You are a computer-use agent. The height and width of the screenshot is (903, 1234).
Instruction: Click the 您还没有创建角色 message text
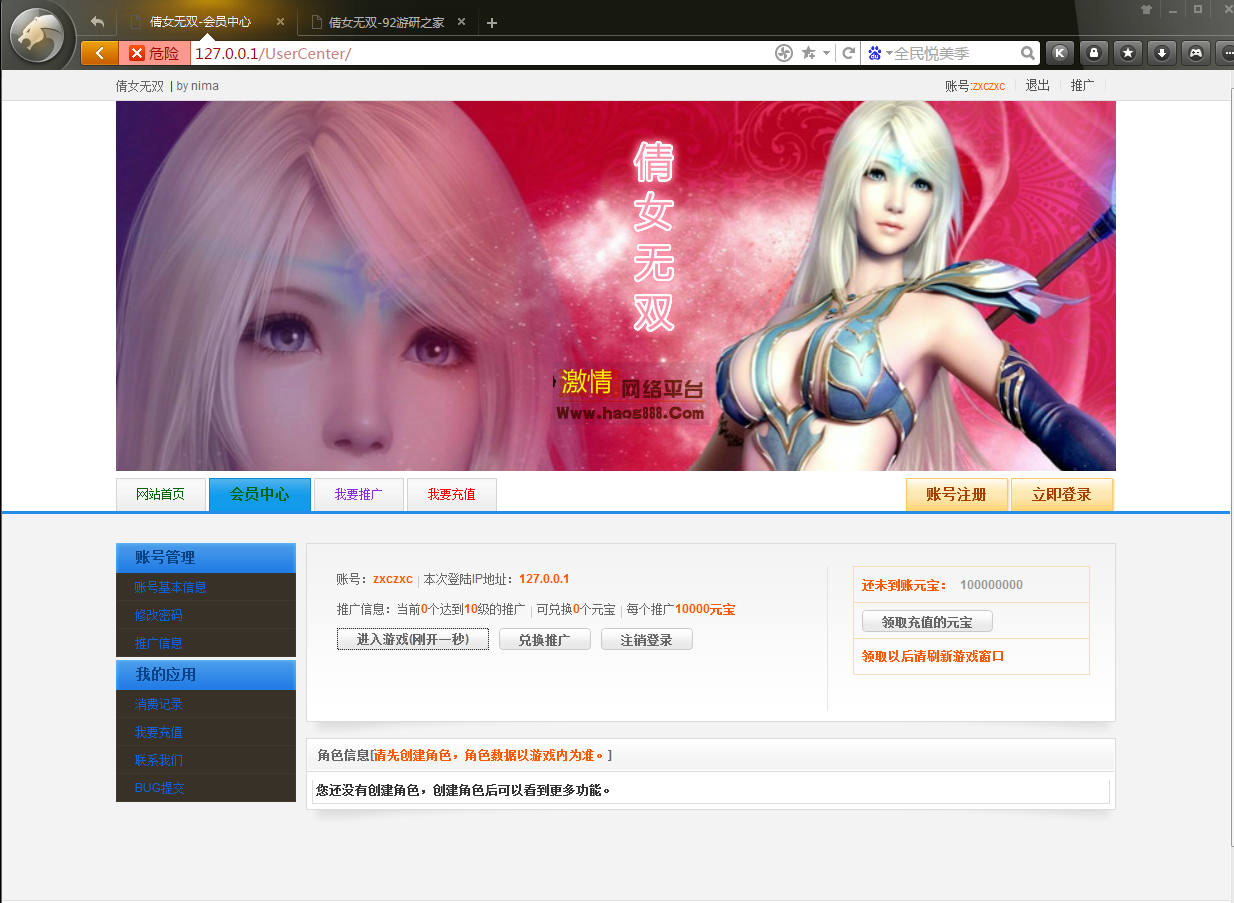463,790
